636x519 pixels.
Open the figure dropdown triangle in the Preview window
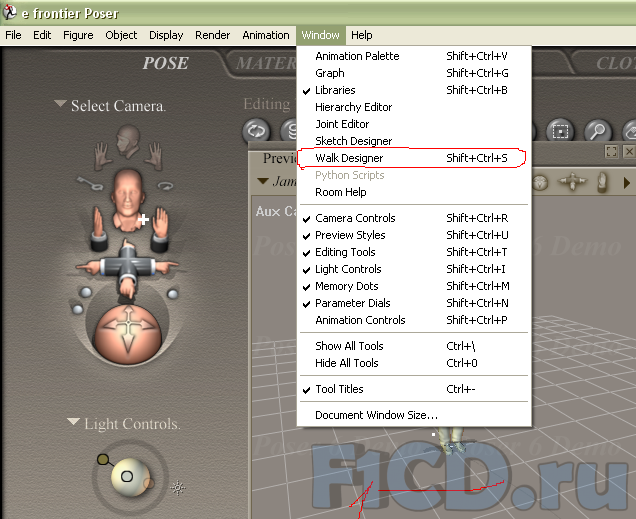click(263, 181)
